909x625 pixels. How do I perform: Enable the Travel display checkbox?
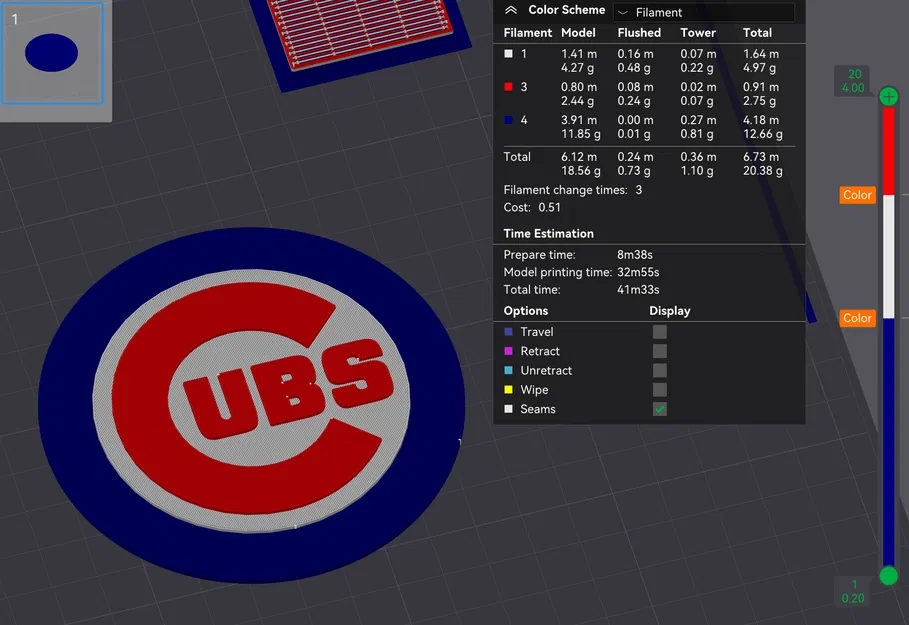click(x=660, y=332)
